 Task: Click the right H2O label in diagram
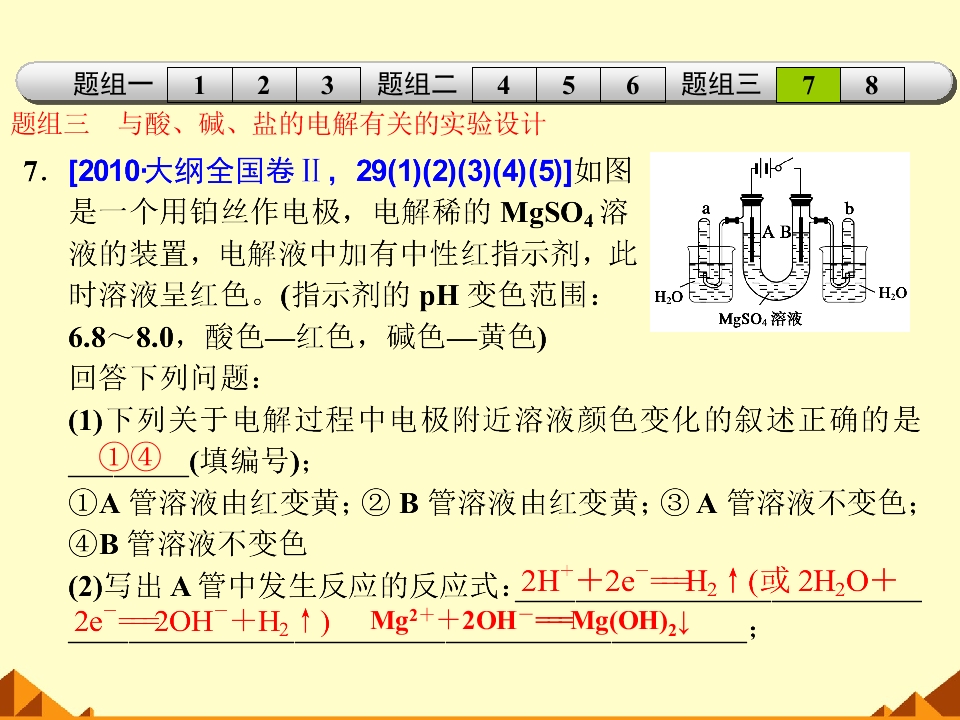[x=893, y=293]
